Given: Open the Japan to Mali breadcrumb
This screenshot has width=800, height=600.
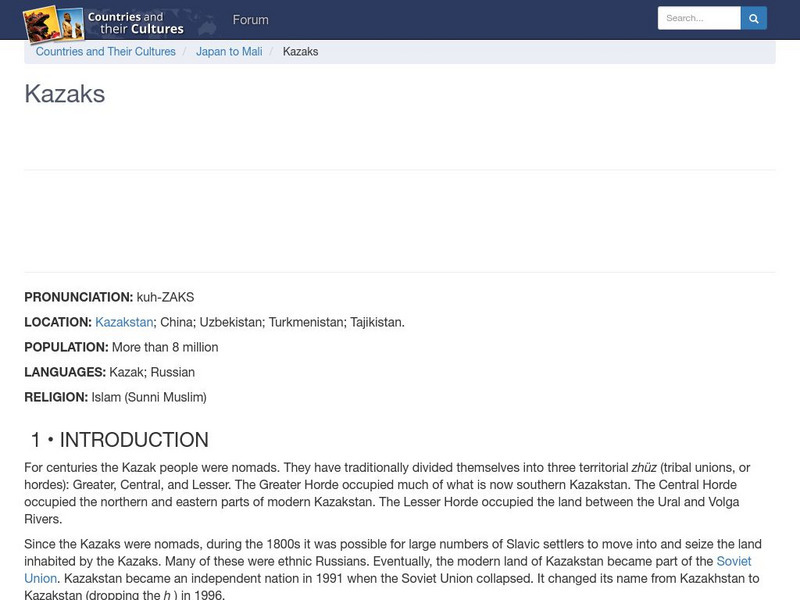Looking at the screenshot, I should (229, 52).
